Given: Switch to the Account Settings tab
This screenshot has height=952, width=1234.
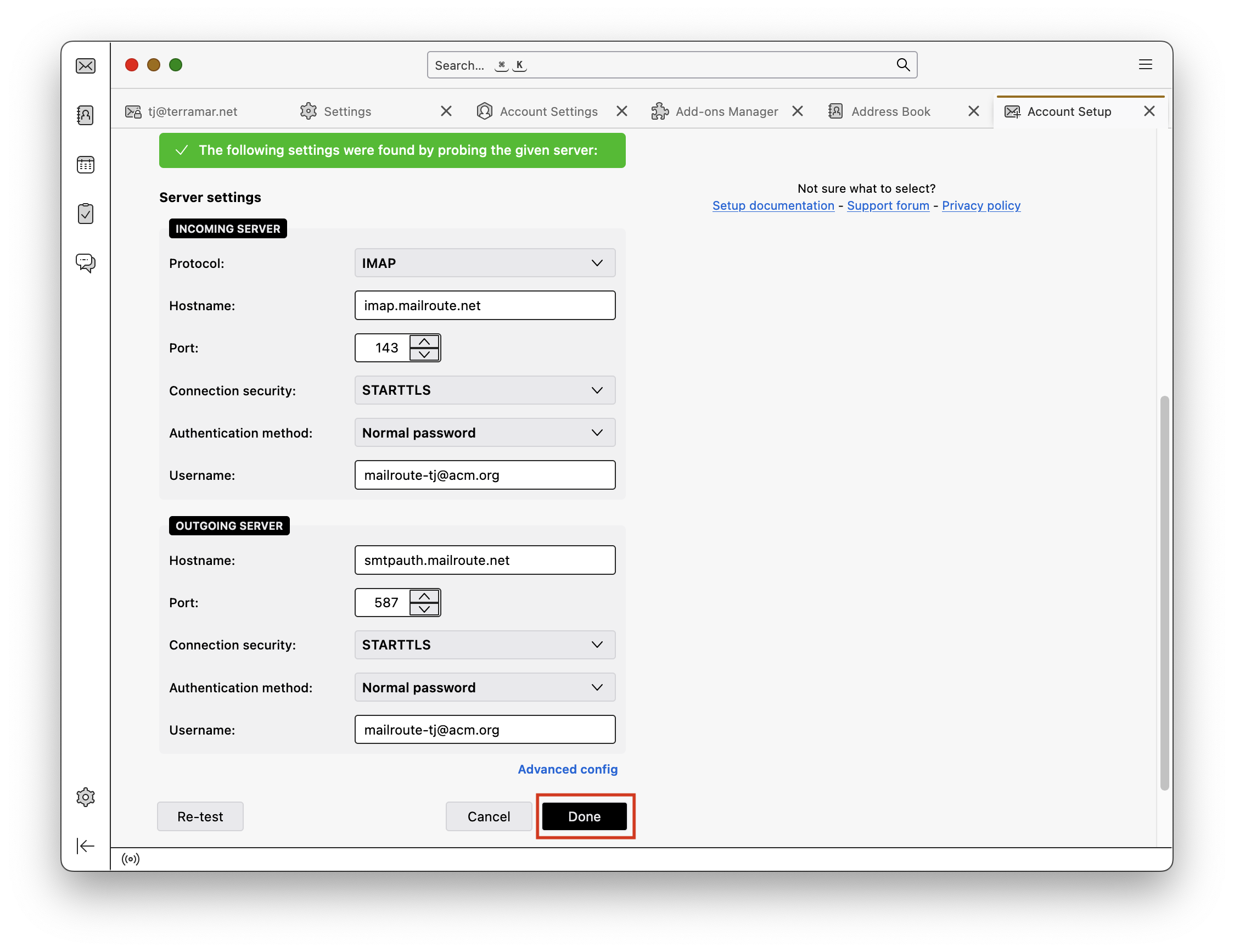Looking at the screenshot, I should point(548,112).
